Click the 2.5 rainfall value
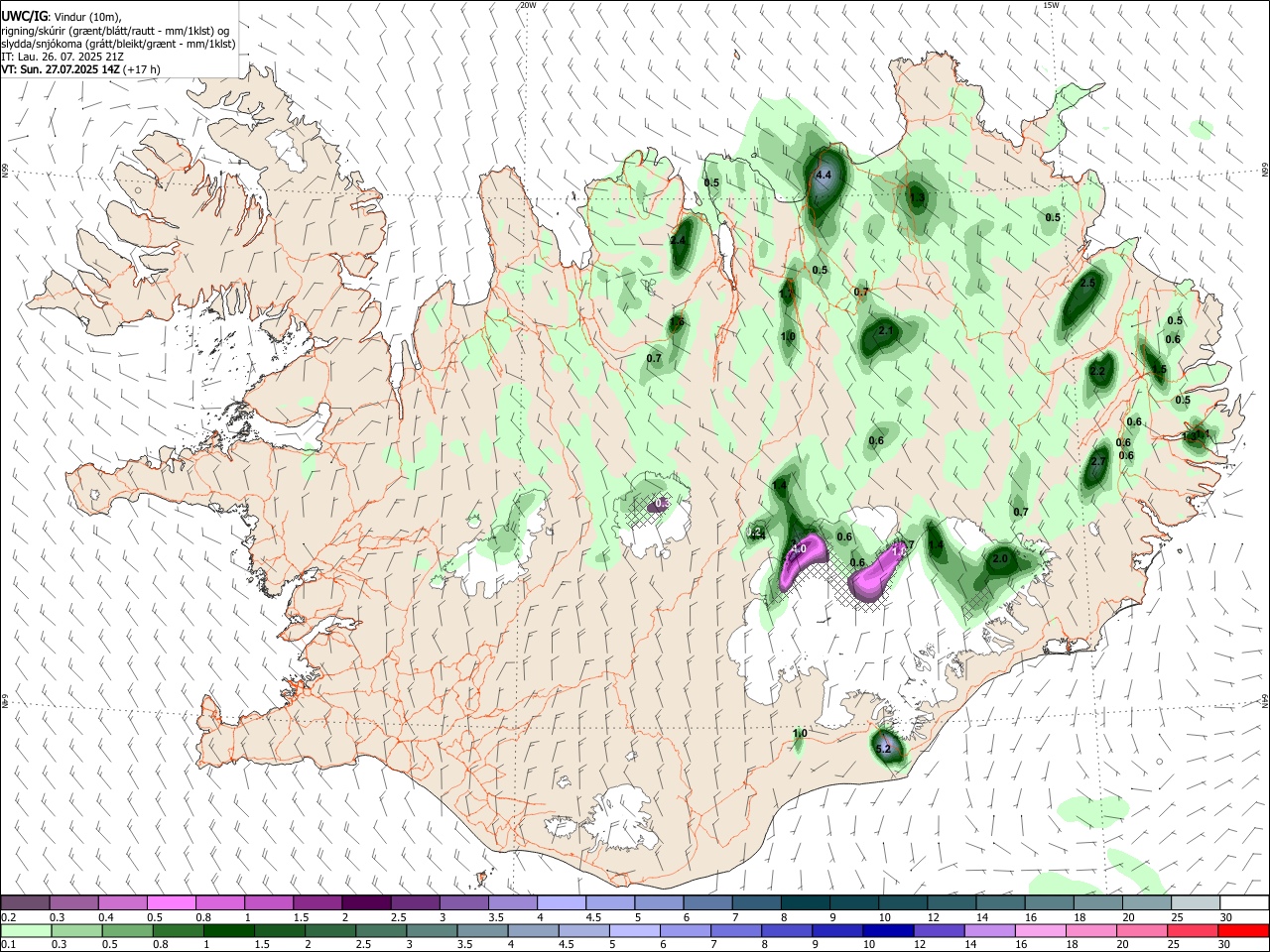Viewport: 1270px width, 952px height. coord(1086,283)
